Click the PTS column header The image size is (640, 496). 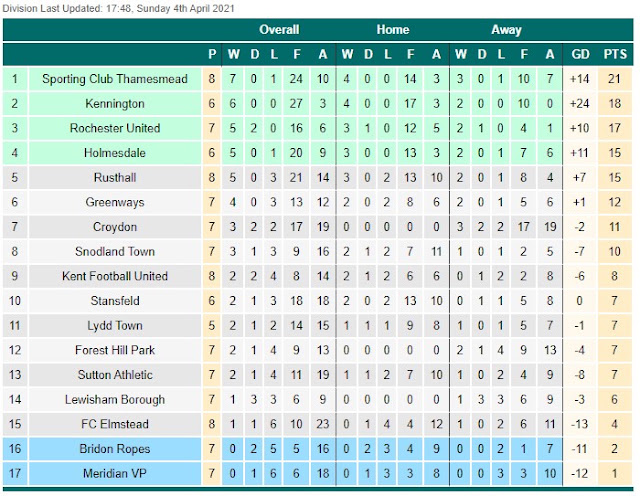point(615,54)
